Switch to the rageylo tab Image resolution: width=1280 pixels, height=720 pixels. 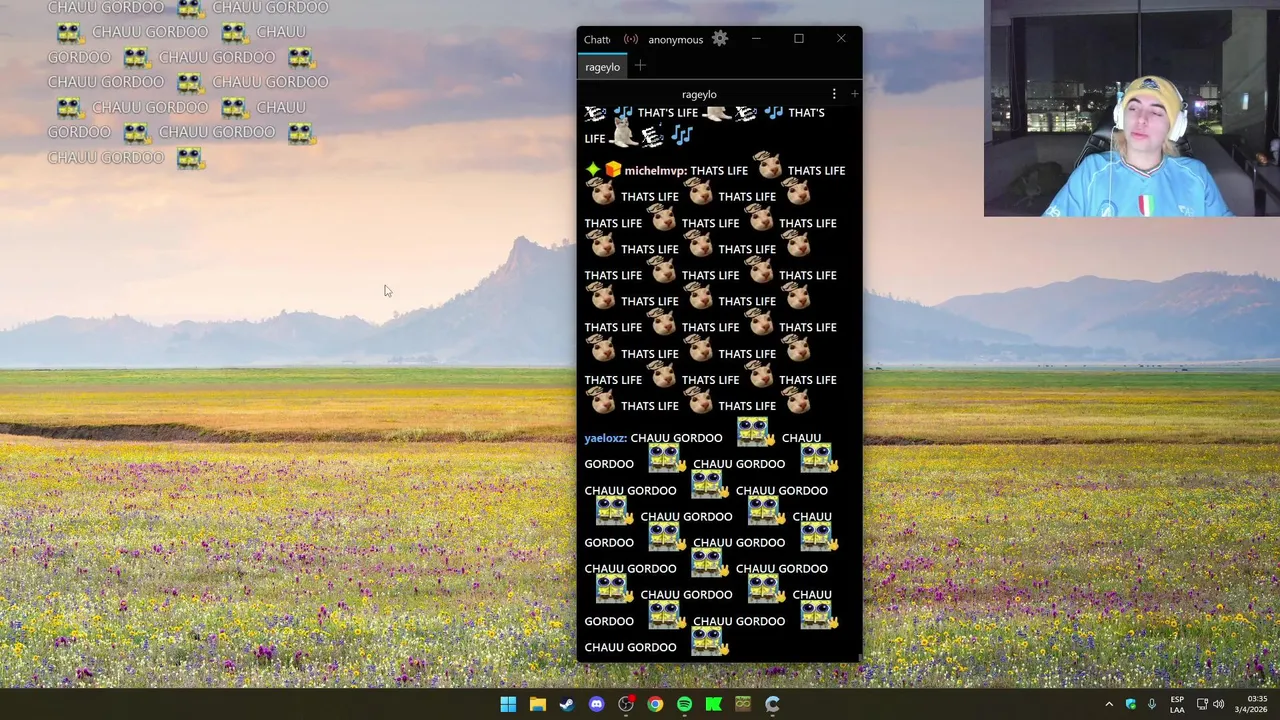[x=603, y=67]
